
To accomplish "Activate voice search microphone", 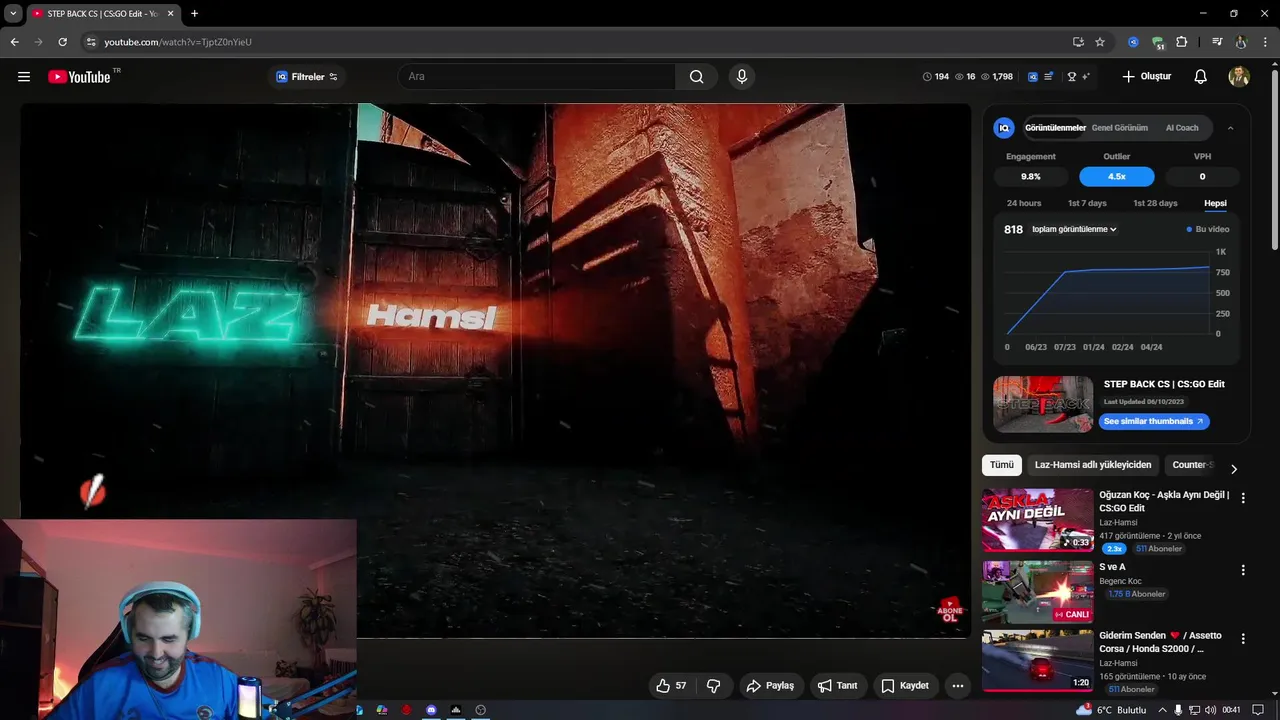I will 741,77.
